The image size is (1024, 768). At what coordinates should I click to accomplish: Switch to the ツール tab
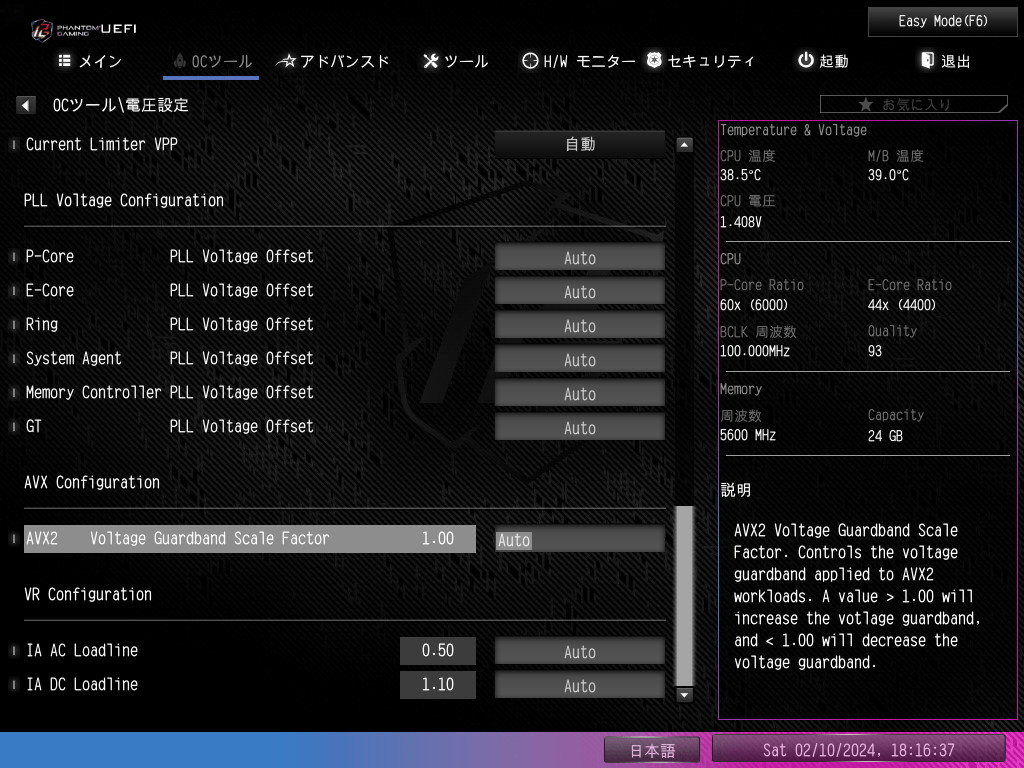456,61
